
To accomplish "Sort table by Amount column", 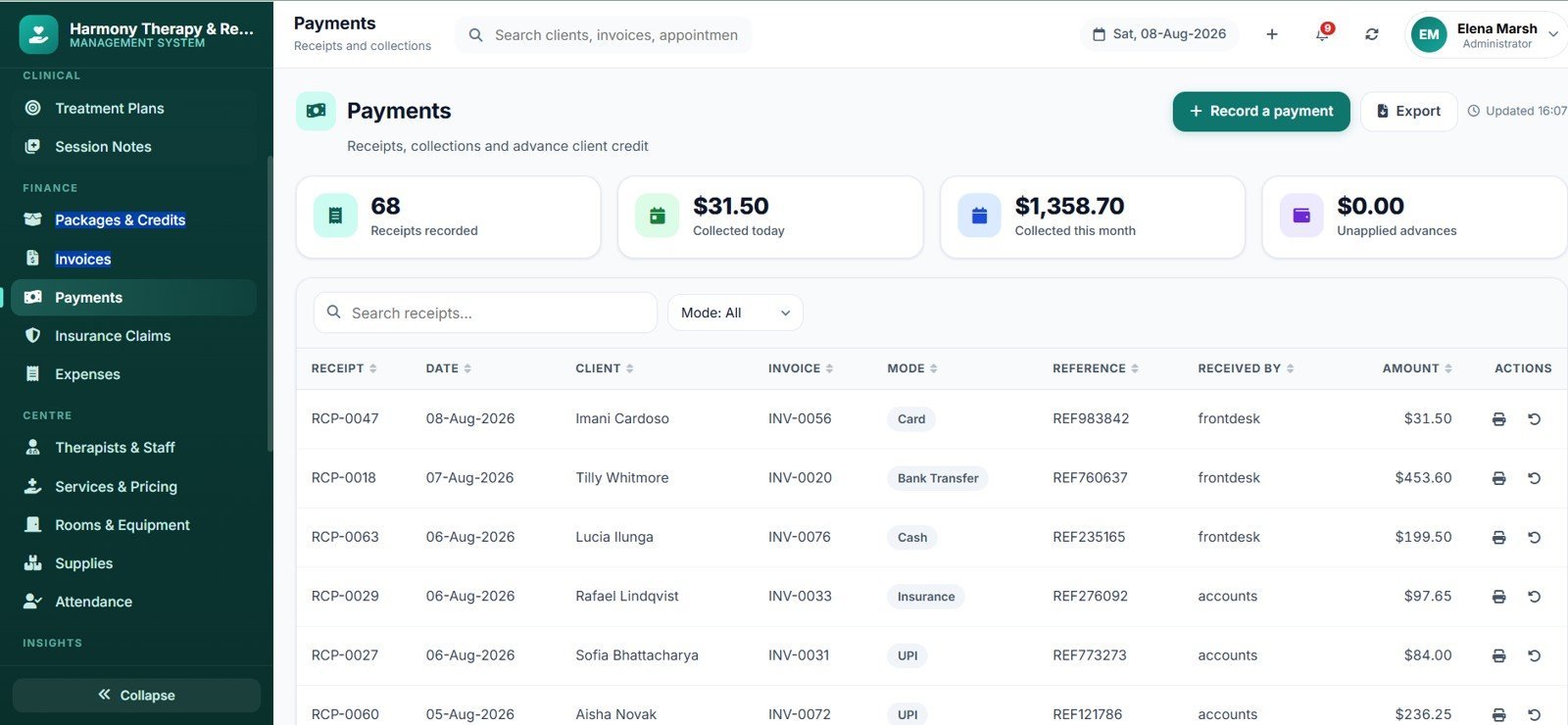I will click(1417, 368).
